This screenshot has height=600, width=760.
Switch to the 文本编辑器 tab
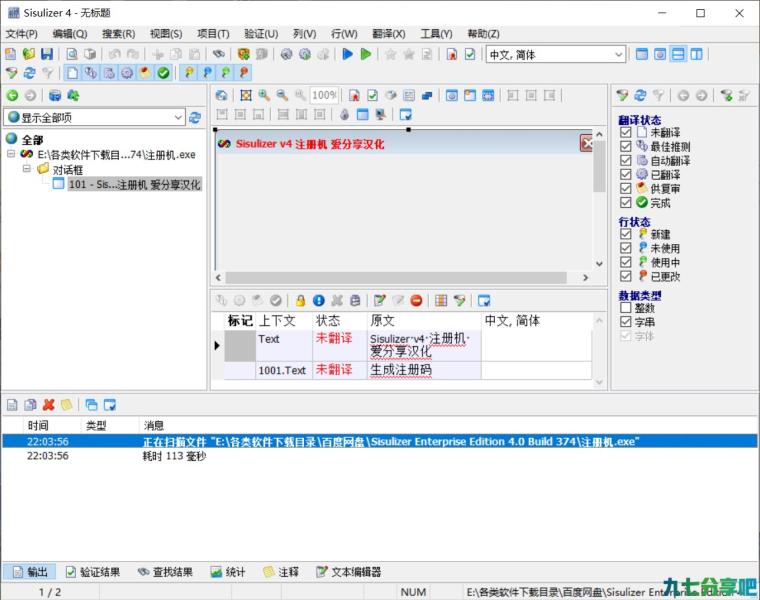(x=348, y=572)
